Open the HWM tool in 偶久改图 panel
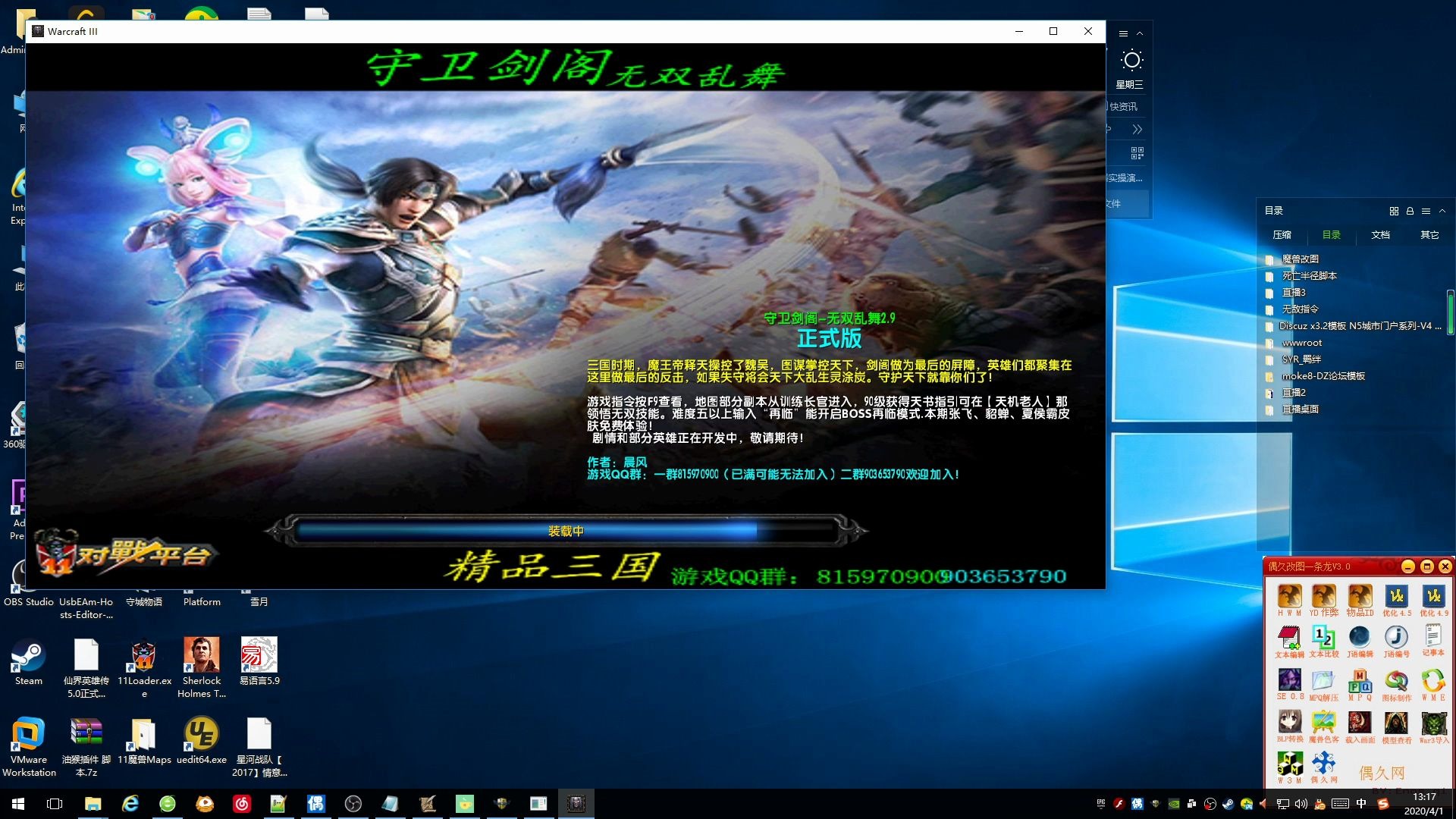Viewport: 1456px width, 819px height. pyautogui.click(x=1289, y=600)
